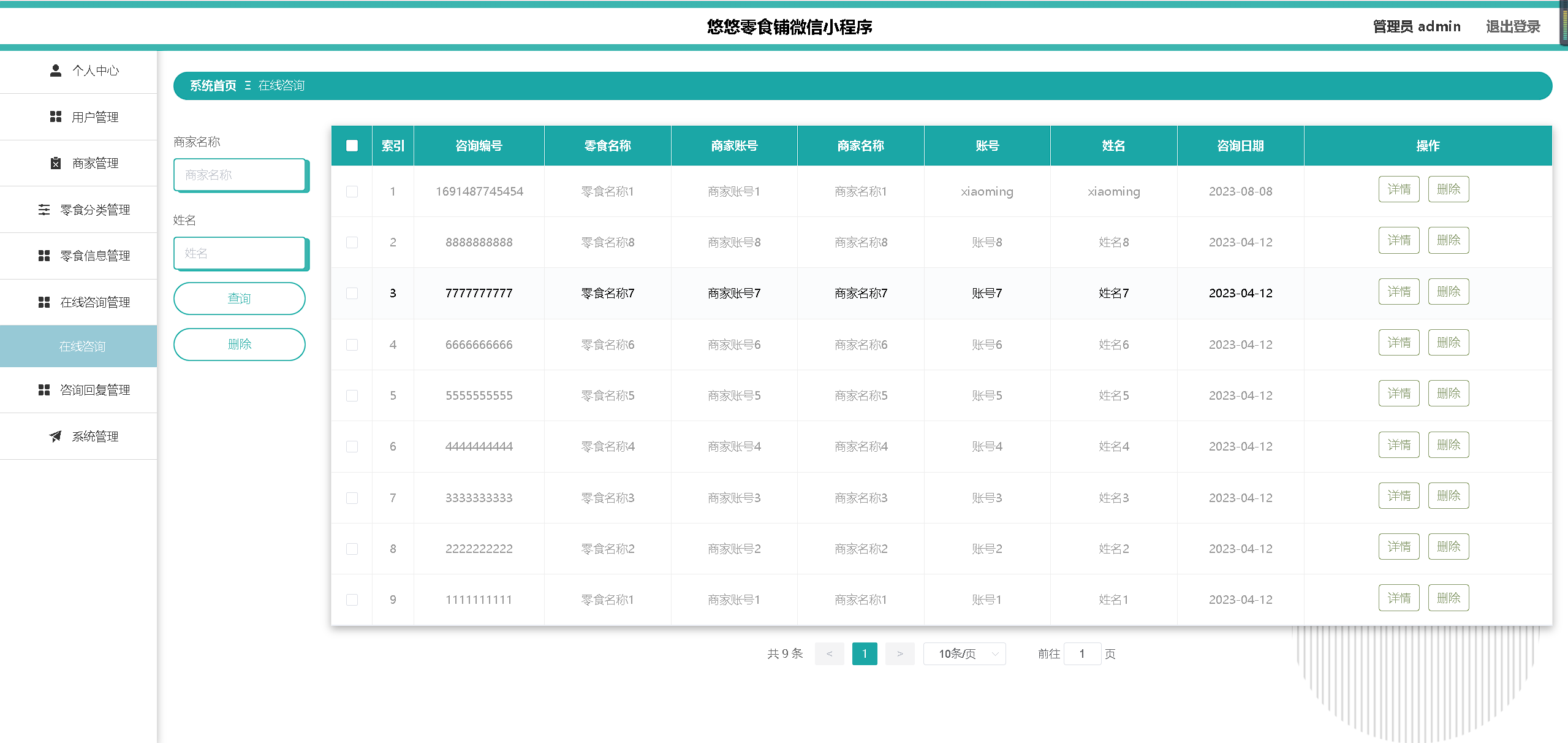1568x743 pixels.
Task: Open 系统首页 in the breadcrumb
Action: click(213, 86)
